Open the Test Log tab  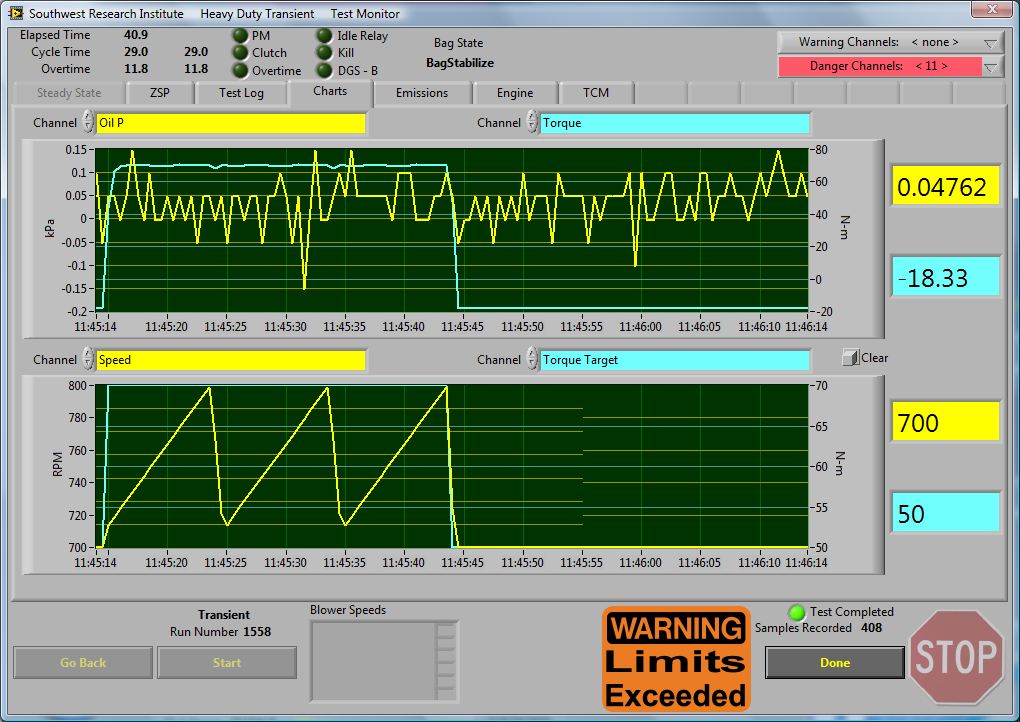(241, 93)
